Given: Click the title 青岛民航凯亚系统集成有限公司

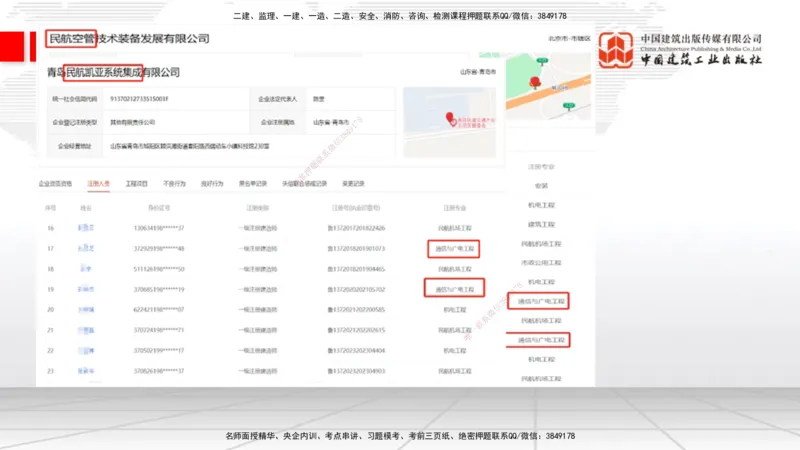Looking at the screenshot, I should pos(113,72).
